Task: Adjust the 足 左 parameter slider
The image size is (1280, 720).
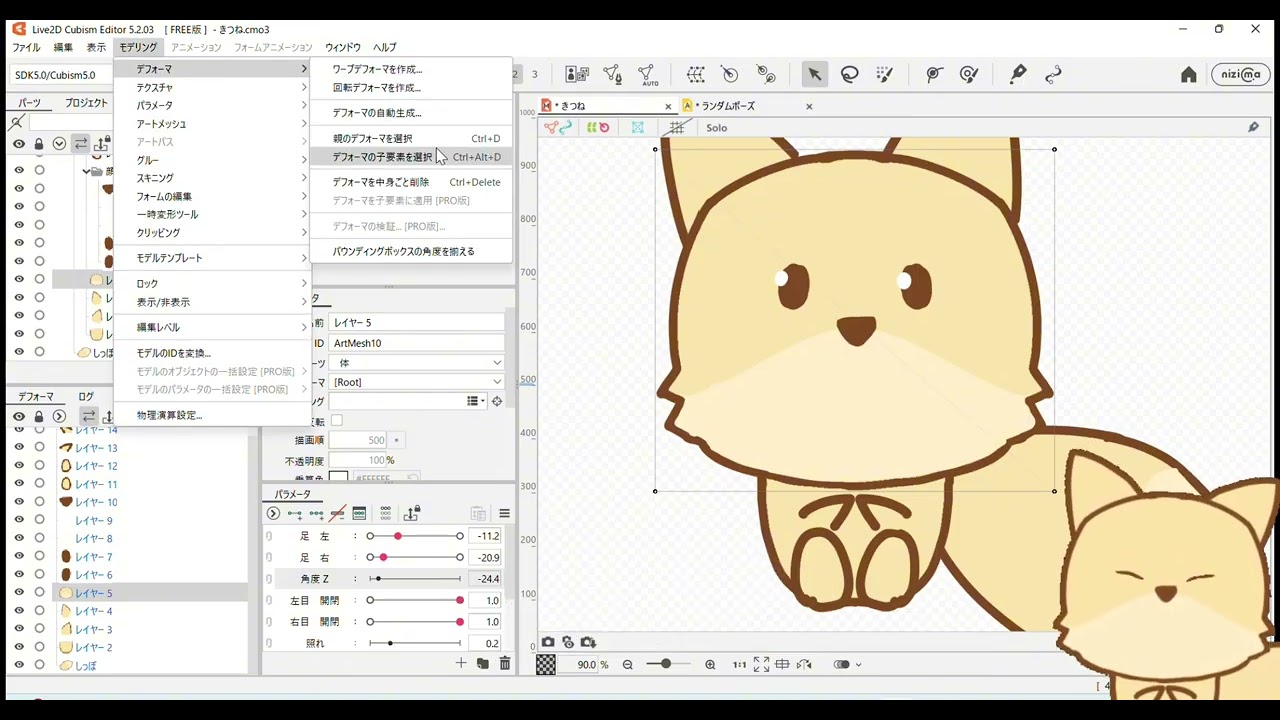Action: tap(414, 536)
